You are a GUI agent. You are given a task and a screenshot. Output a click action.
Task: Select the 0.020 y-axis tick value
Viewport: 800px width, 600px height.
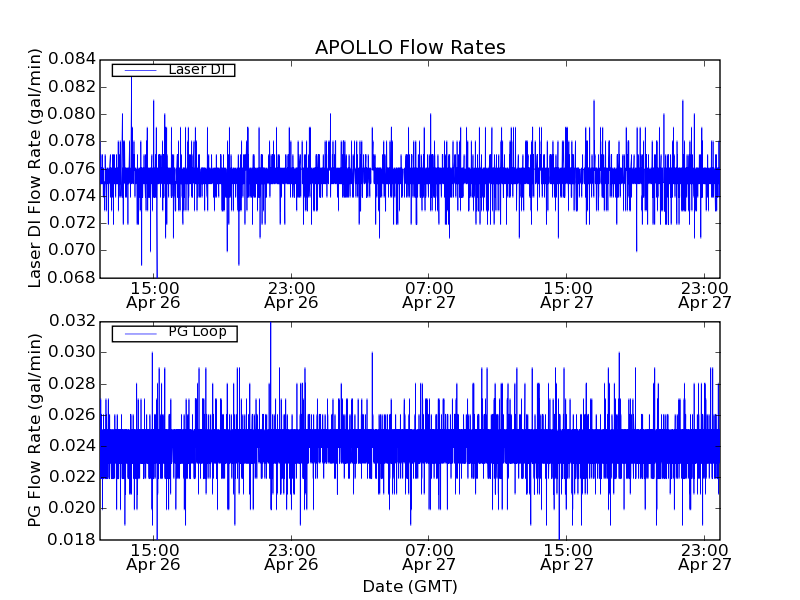72,508
